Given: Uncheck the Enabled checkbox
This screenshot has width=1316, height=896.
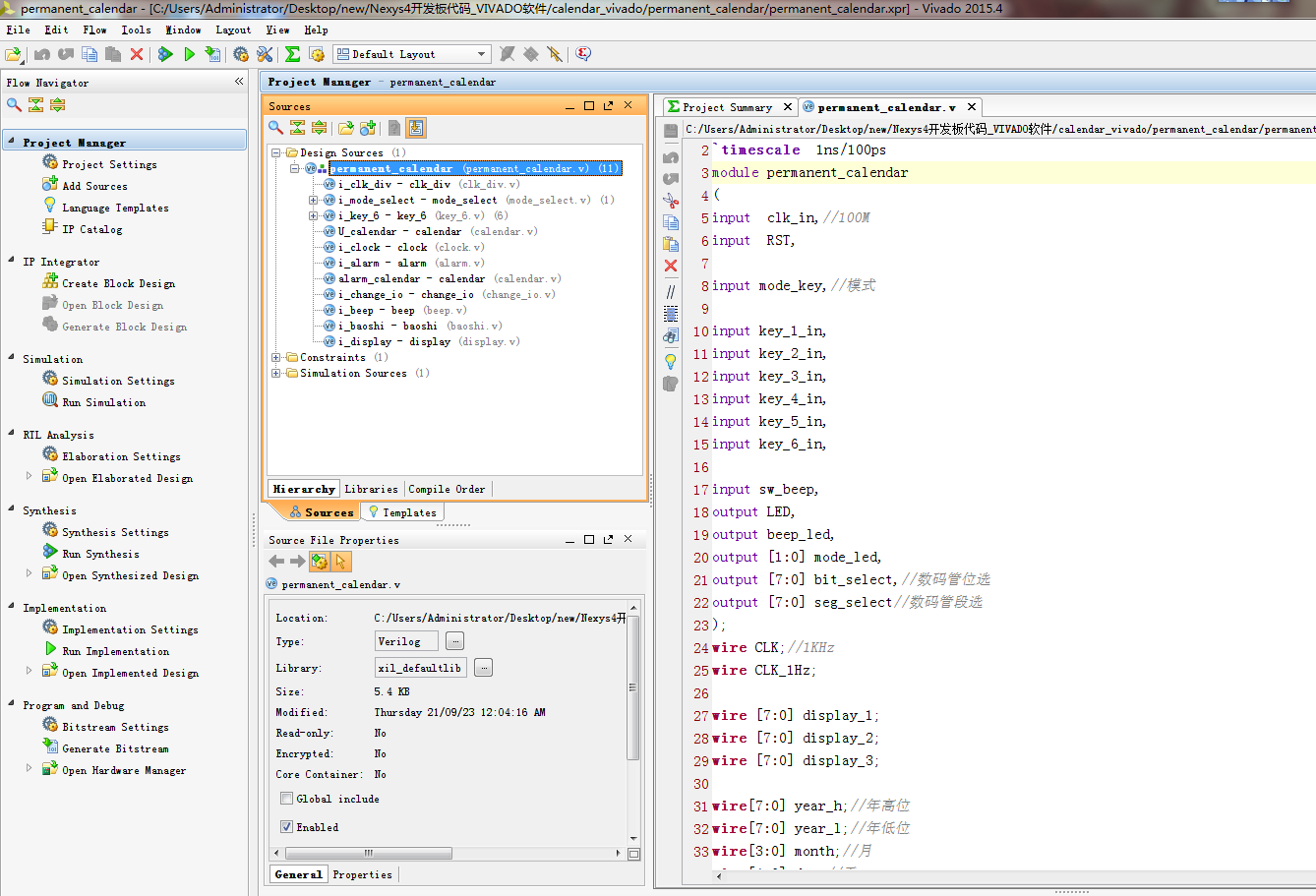Looking at the screenshot, I should point(286,827).
